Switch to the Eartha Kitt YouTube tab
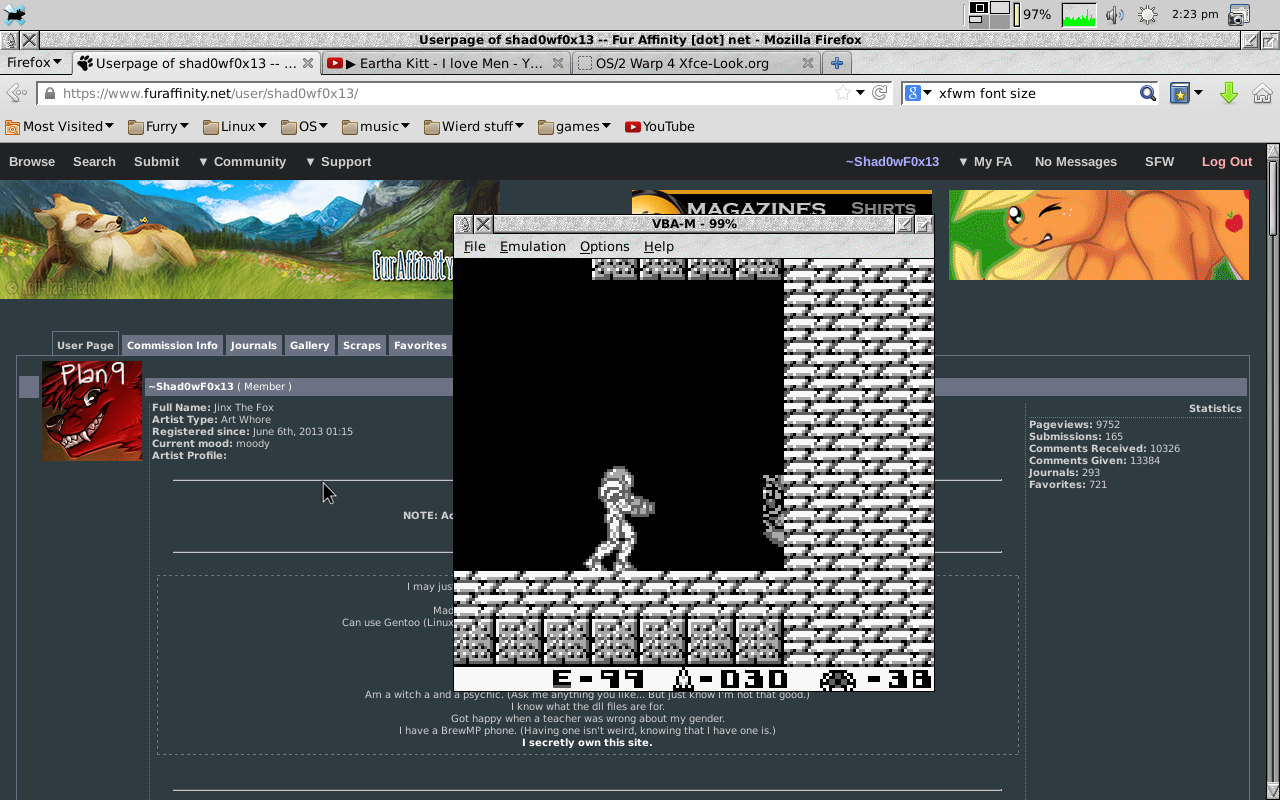The width and height of the screenshot is (1280, 800). click(447, 63)
